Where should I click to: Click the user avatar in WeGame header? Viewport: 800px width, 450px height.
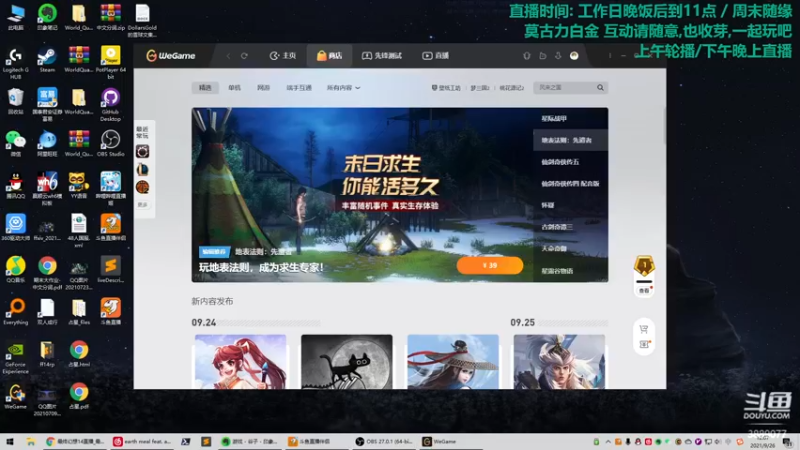coord(574,56)
